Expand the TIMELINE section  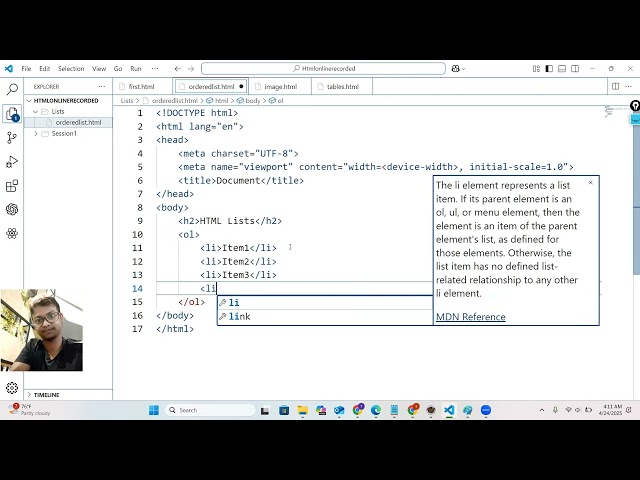(x=46, y=395)
